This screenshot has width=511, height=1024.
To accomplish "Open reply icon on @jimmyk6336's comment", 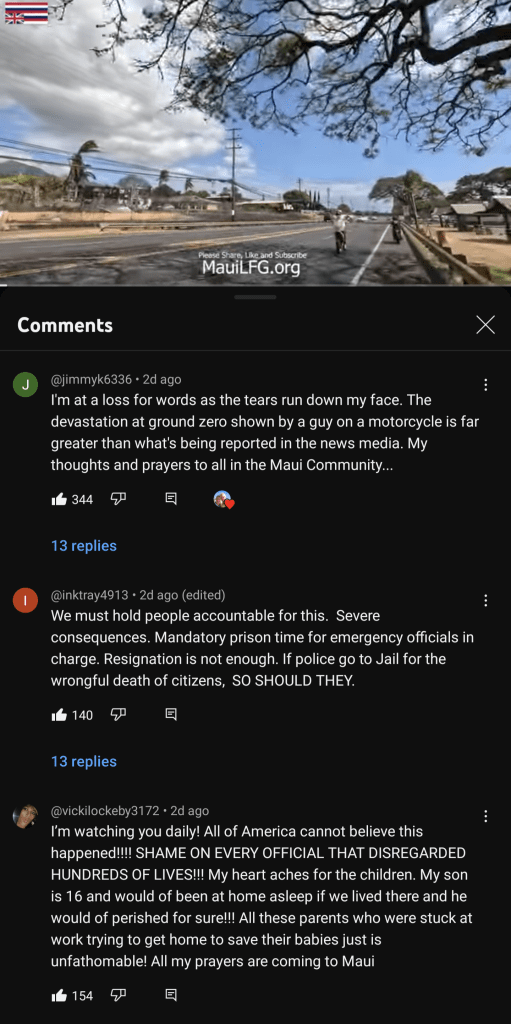I will point(171,500).
